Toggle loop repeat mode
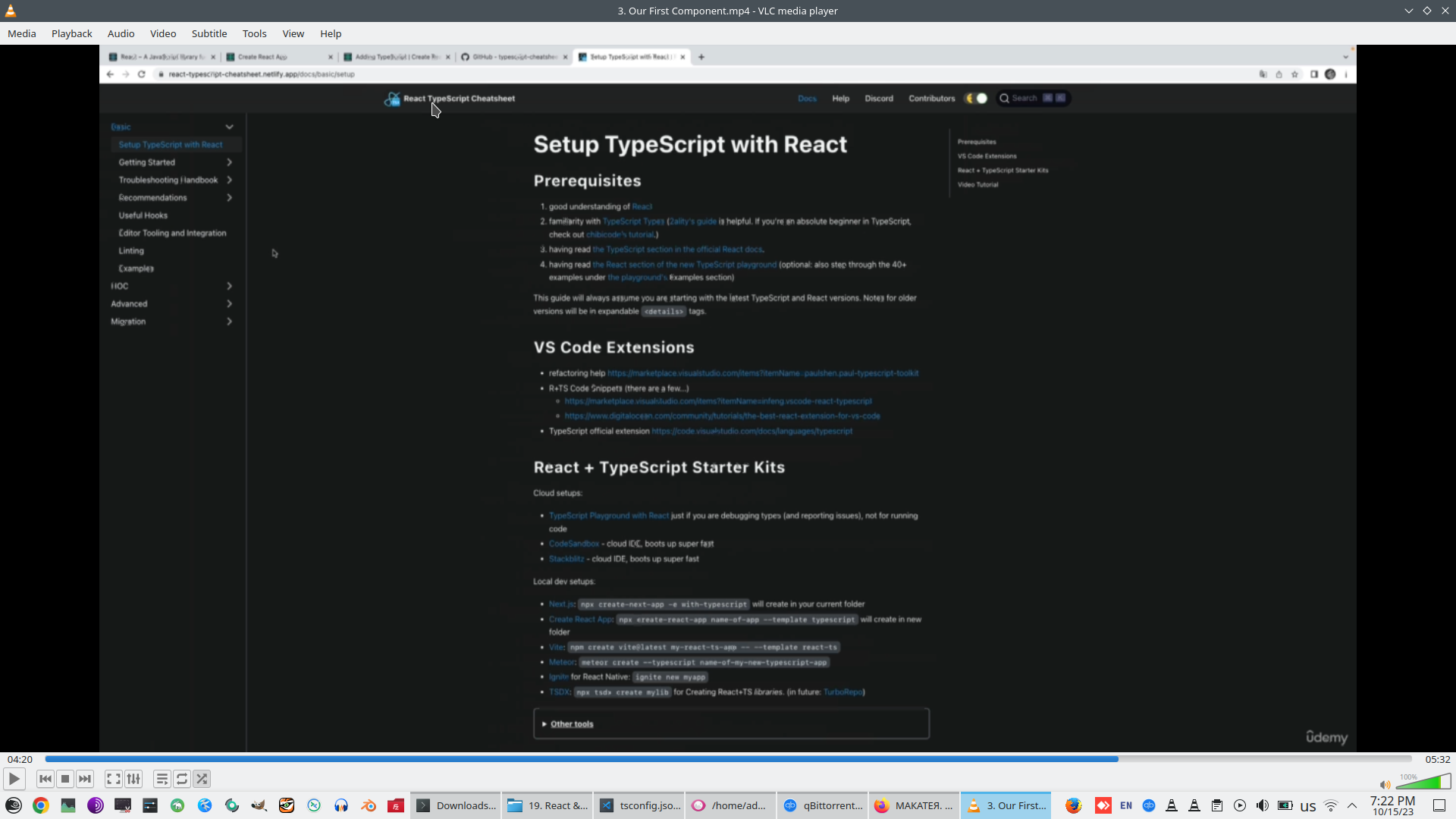1456x819 pixels. click(x=182, y=779)
